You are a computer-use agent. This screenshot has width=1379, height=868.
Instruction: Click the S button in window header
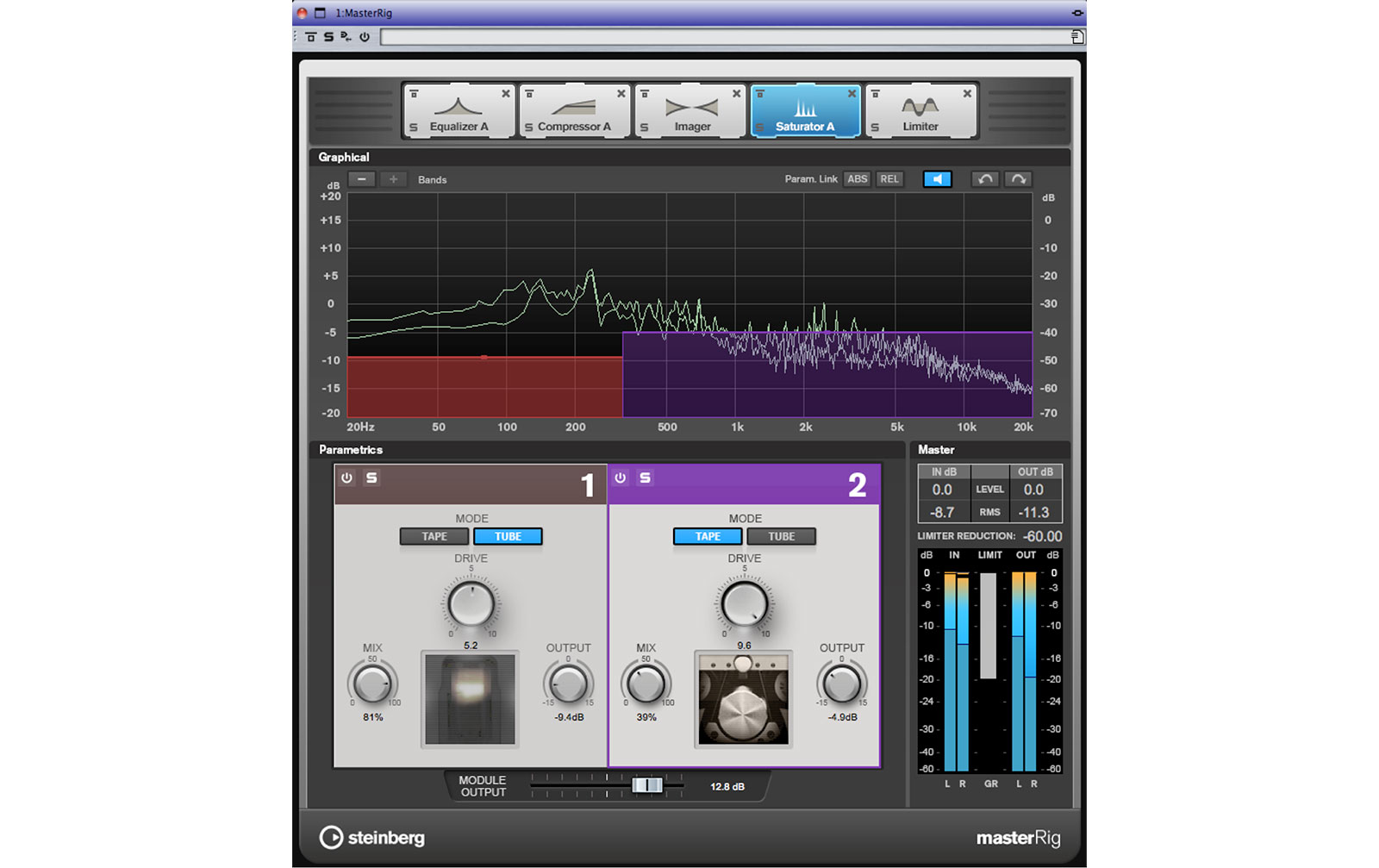point(328,37)
